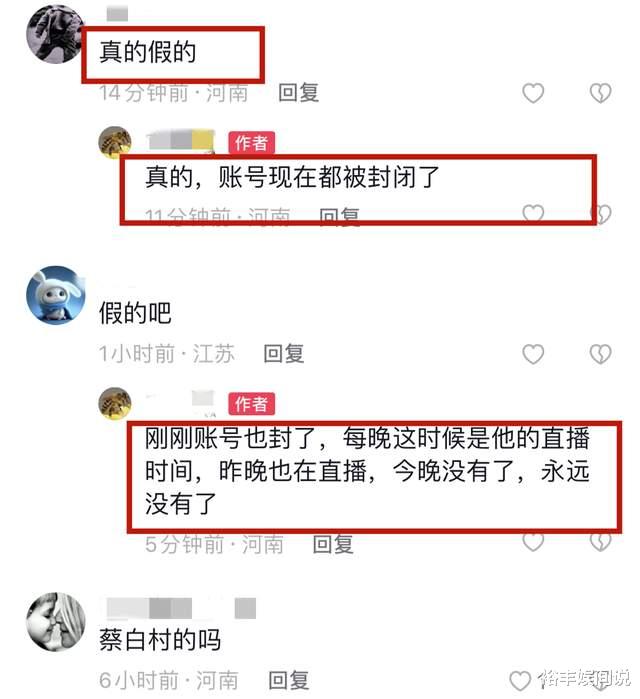Reply to the '假的吧' comment
640x699 pixels.
click(284, 354)
